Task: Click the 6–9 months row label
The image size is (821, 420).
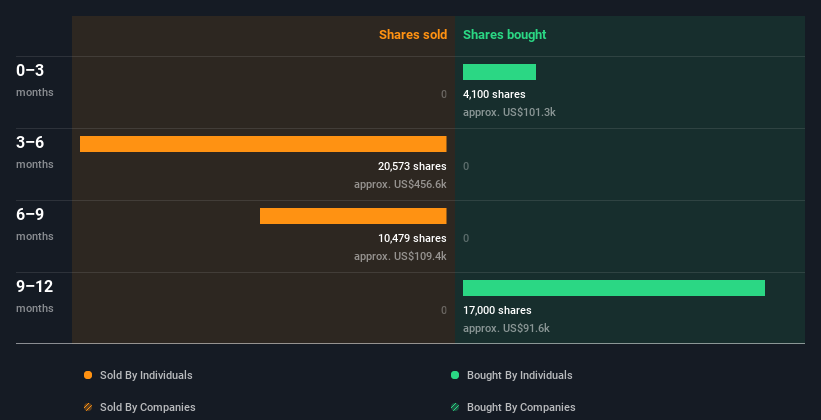Action: coord(35,224)
